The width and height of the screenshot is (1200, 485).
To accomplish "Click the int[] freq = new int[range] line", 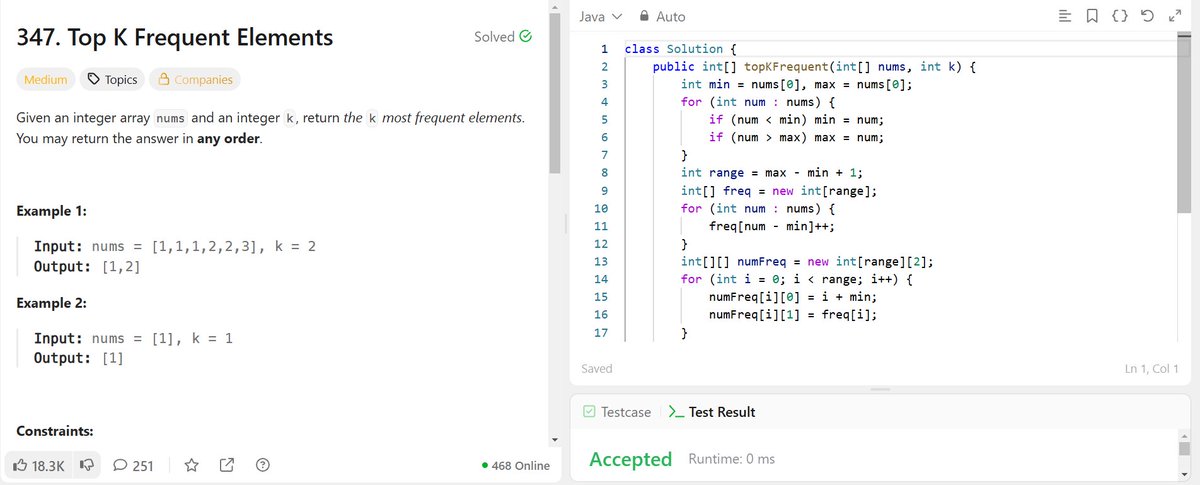I will (x=779, y=190).
